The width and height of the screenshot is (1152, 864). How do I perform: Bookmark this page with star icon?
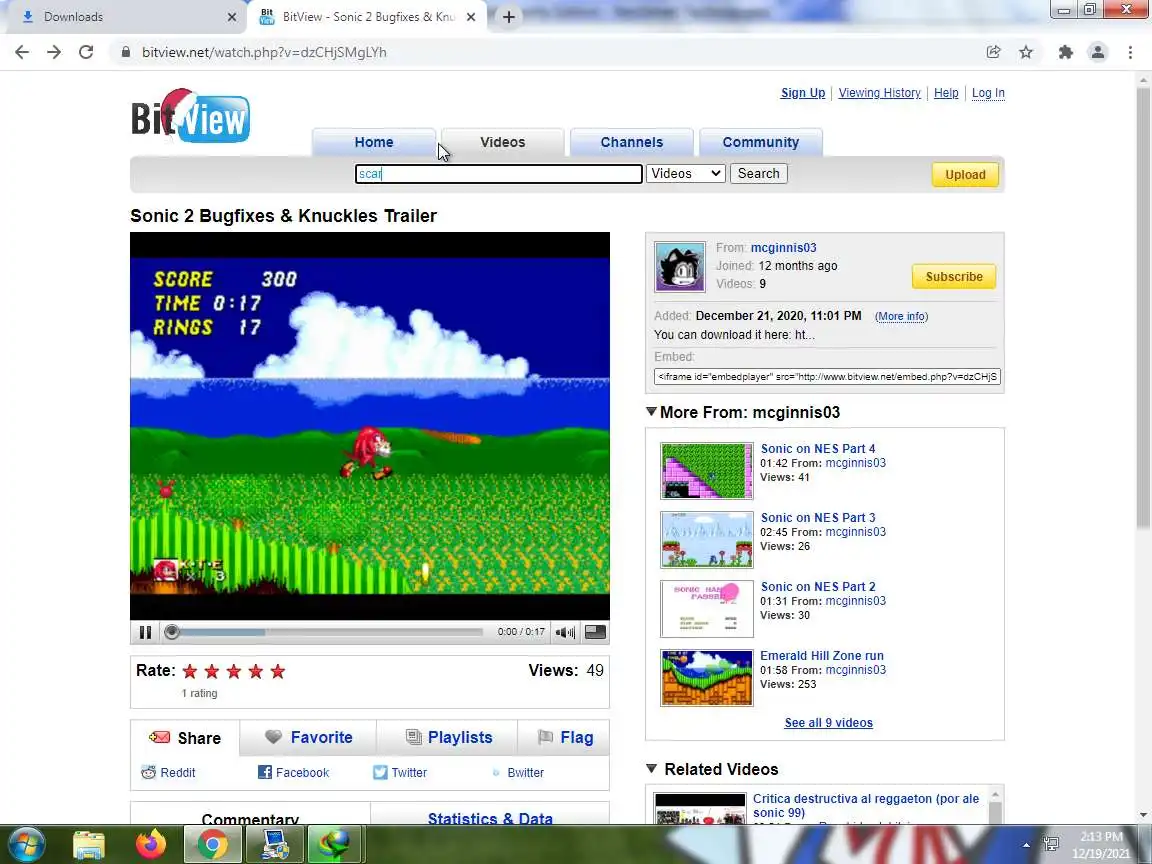click(1026, 52)
